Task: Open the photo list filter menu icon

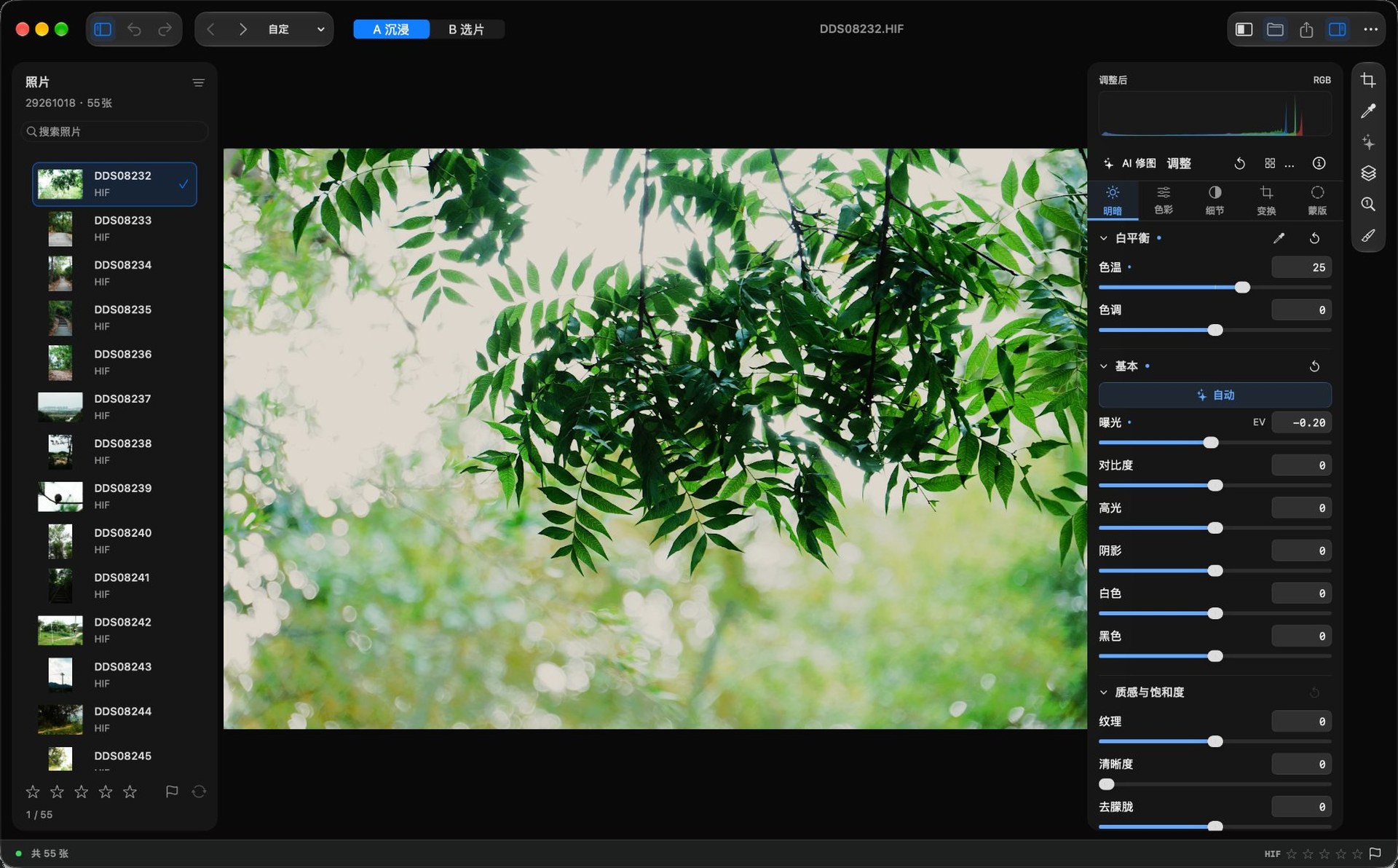Action: (x=198, y=82)
